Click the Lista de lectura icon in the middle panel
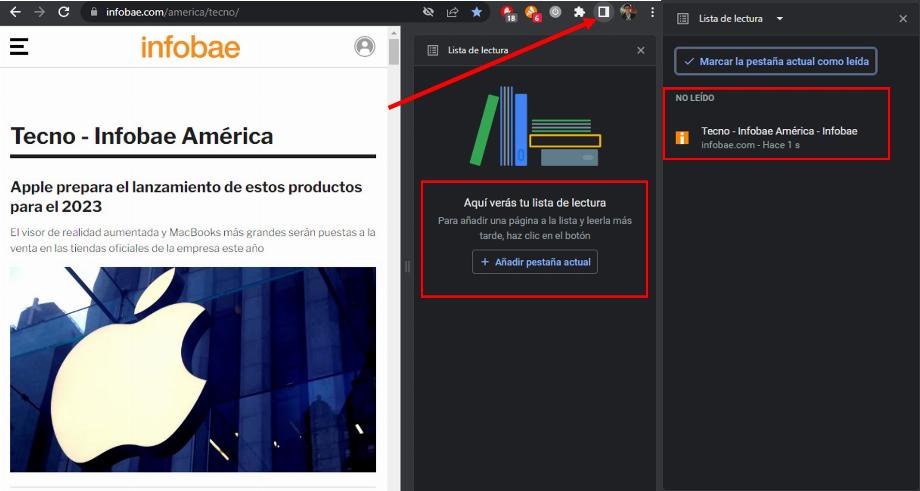920x491 pixels. [433, 50]
